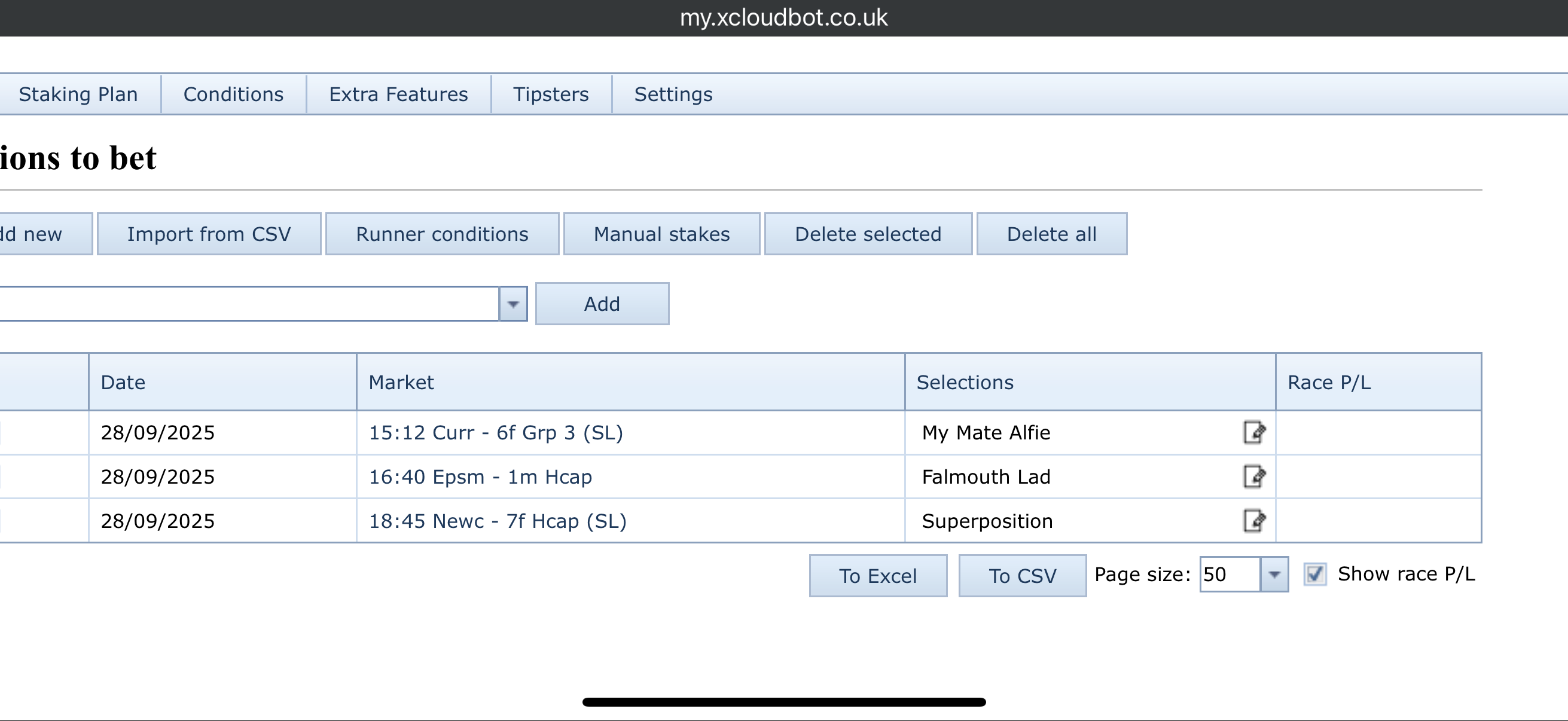Click Import from CSV button
The image size is (1568, 721).
pos(209,234)
